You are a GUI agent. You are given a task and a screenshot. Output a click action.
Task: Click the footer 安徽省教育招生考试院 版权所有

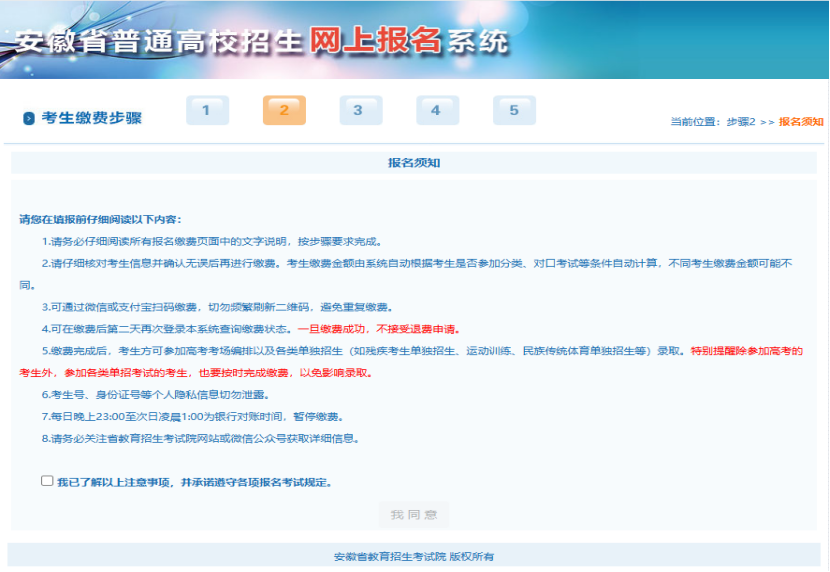pyautogui.click(x=414, y=556)
